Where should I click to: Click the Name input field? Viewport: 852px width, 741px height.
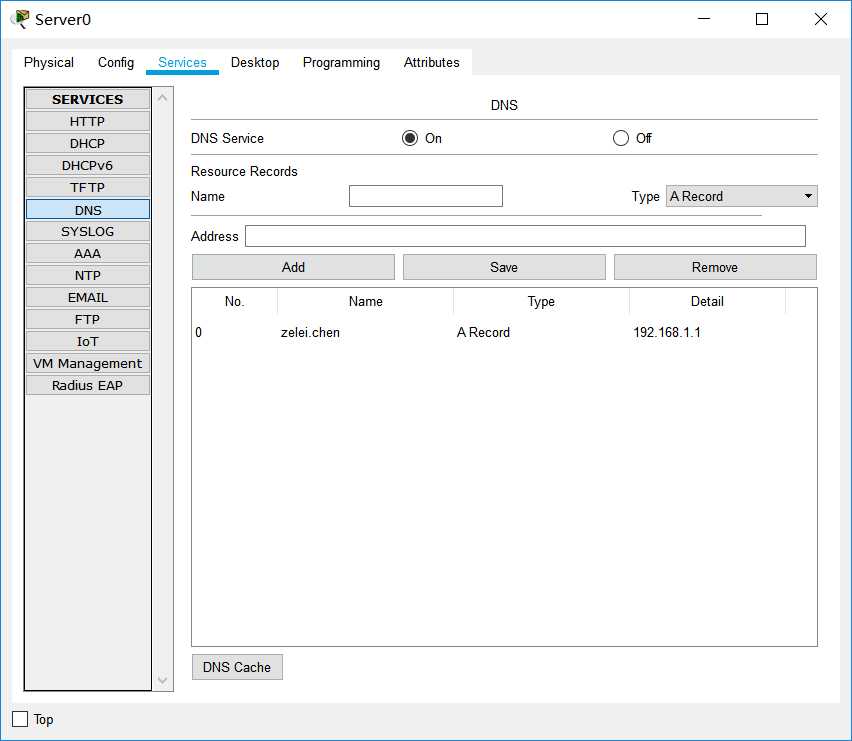tap(425, 196)
